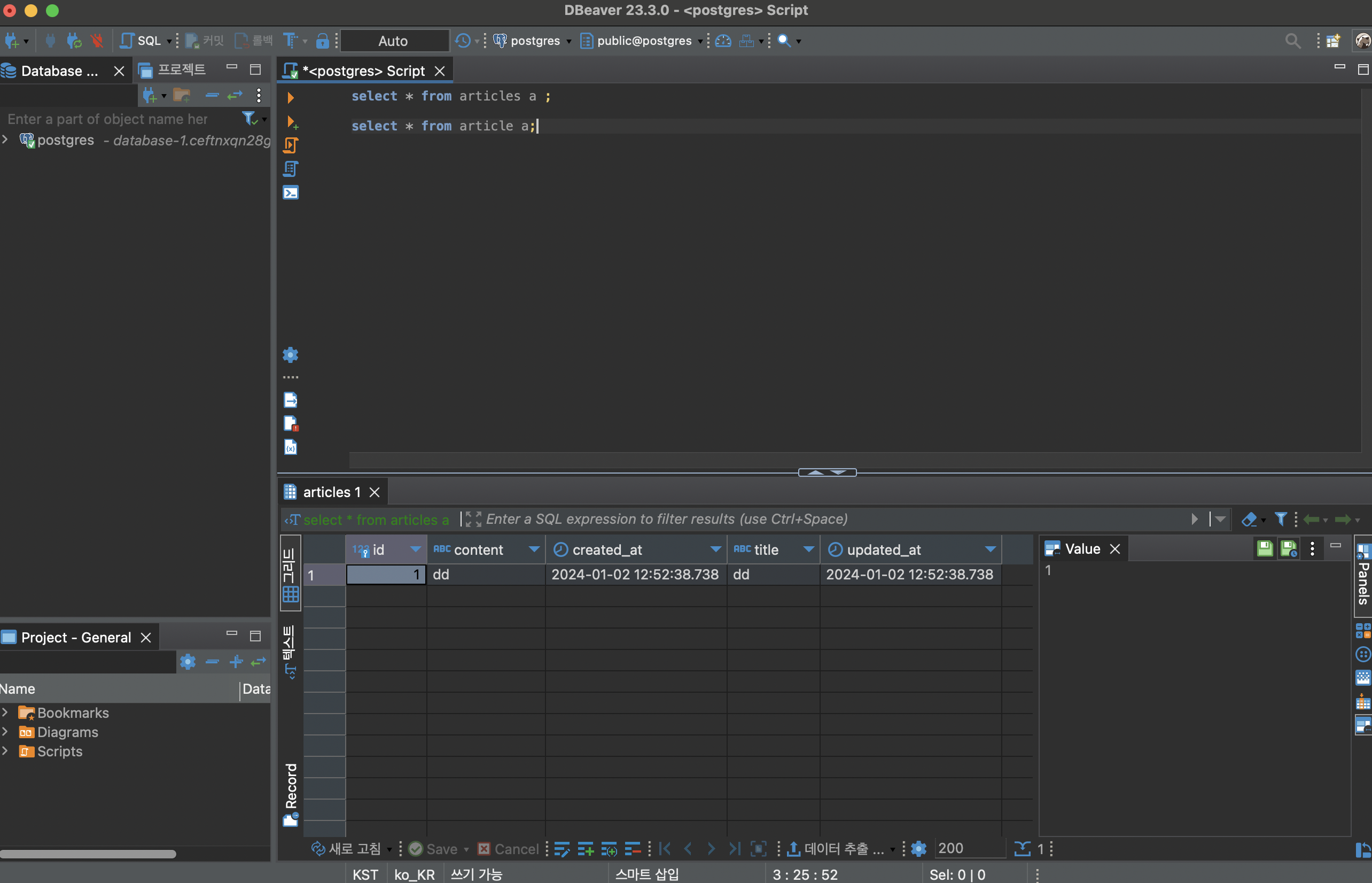Expand the Scripts folder
Viewport: 1372px width, 883px height.
pos(5,751)
